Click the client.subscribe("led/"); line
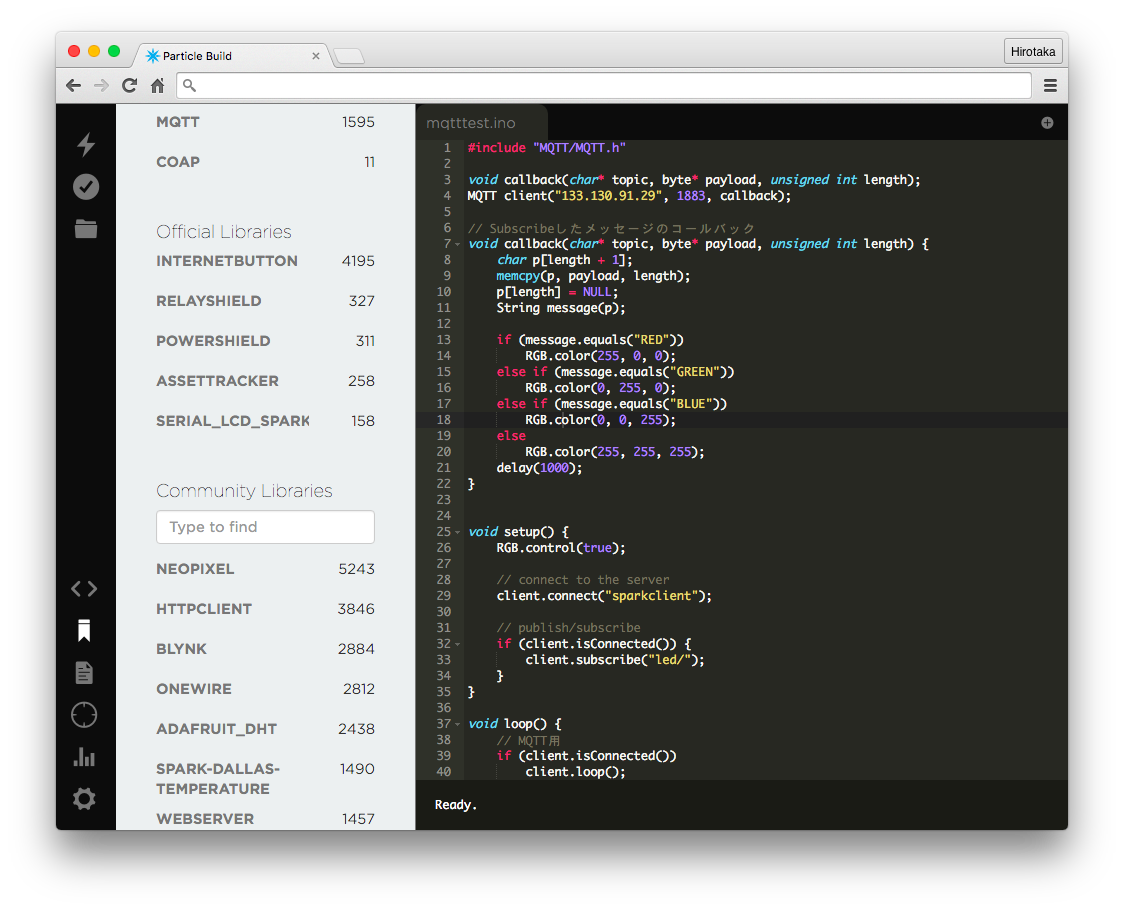 click(x=615, y=660)
